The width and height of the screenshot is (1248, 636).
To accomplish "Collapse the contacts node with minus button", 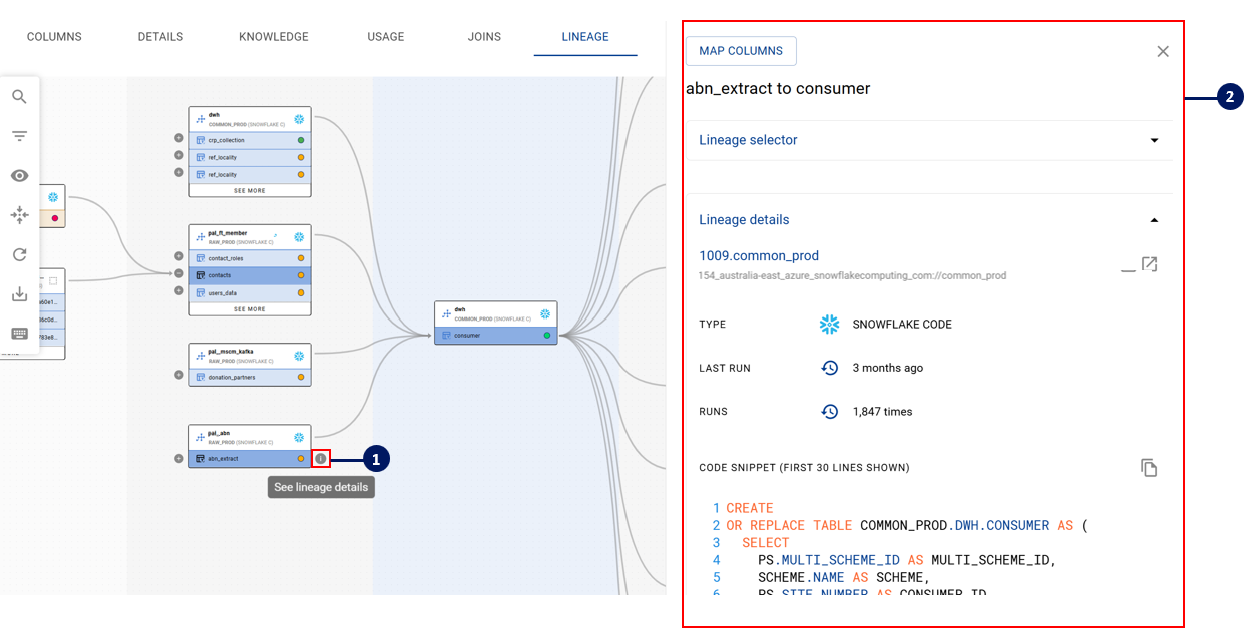I will pos(179,273).
